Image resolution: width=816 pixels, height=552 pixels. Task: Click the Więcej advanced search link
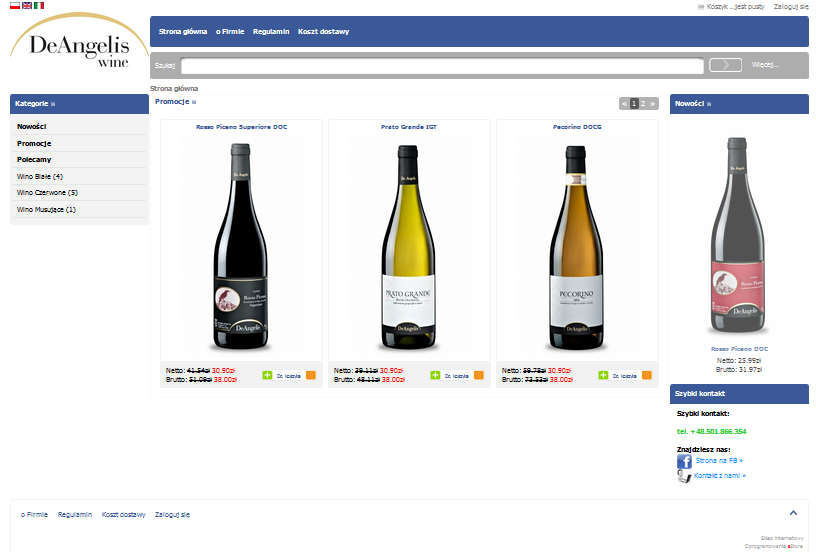[x=765, y=65]
